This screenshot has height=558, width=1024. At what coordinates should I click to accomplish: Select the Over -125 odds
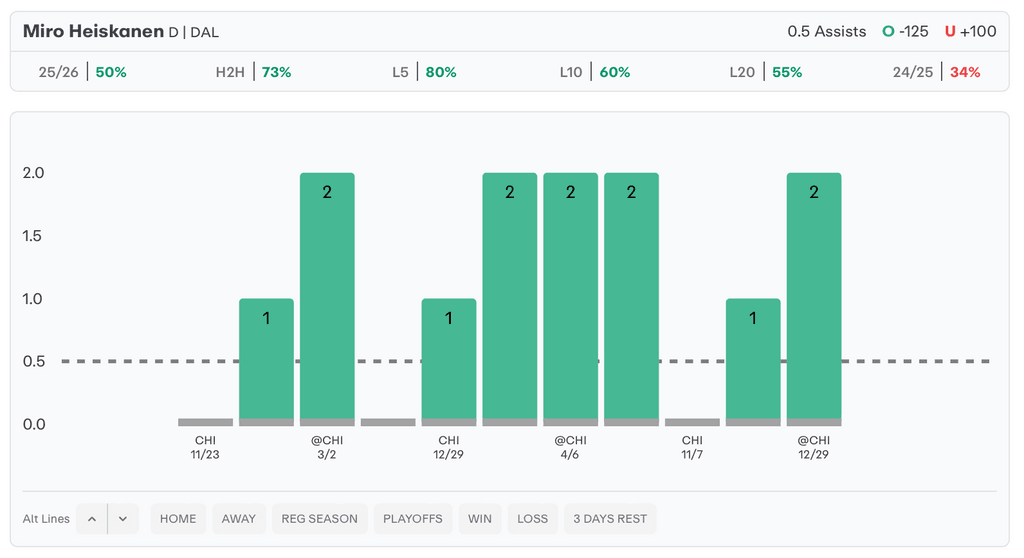pyautogui.click(x=905, y=31)
